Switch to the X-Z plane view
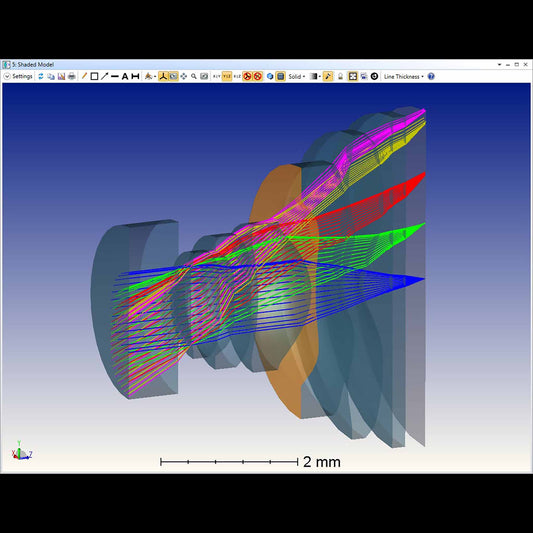Screen dimensions: 533x533 (x=237, y=76)
